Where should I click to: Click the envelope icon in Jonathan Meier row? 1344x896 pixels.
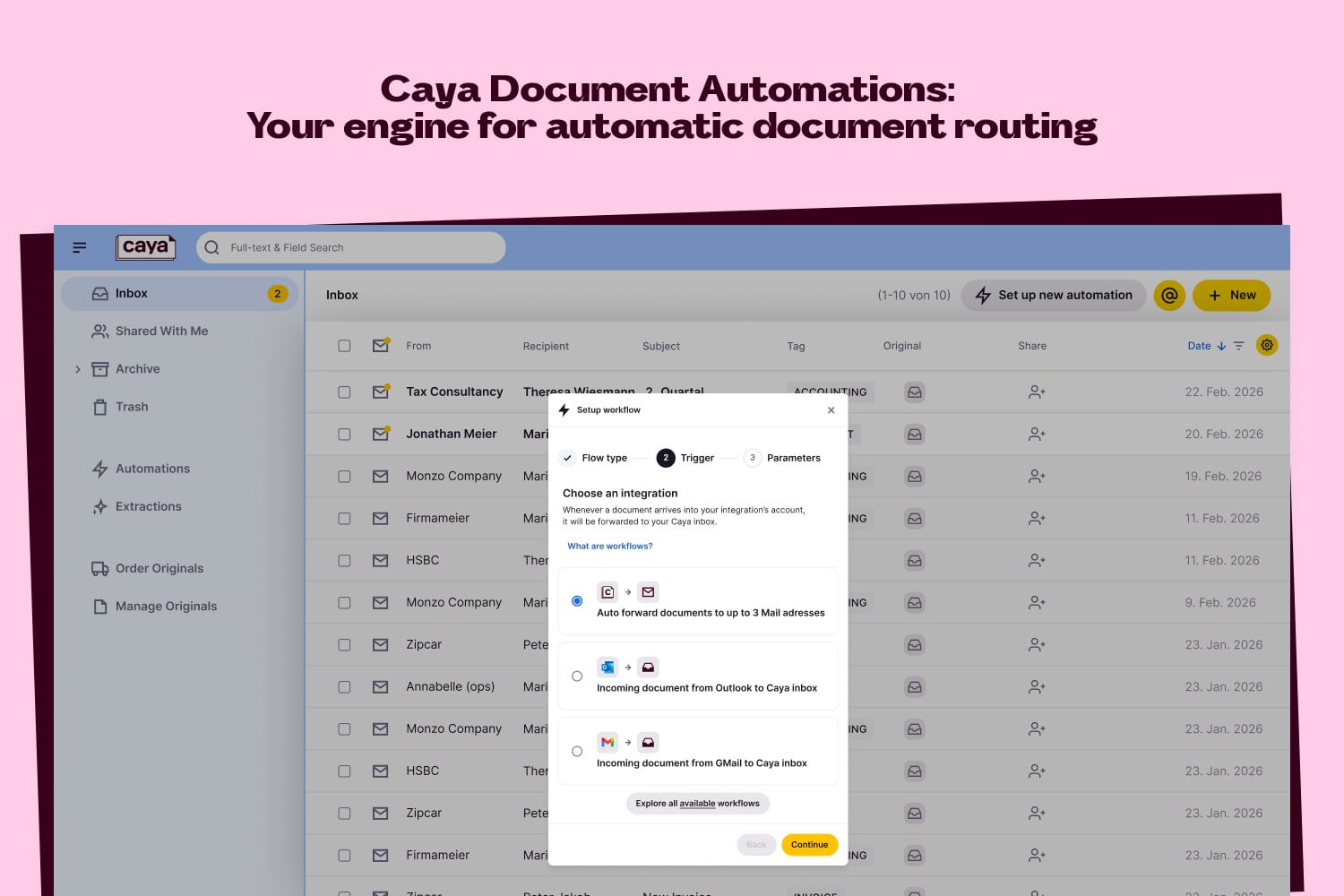point(381,434)
